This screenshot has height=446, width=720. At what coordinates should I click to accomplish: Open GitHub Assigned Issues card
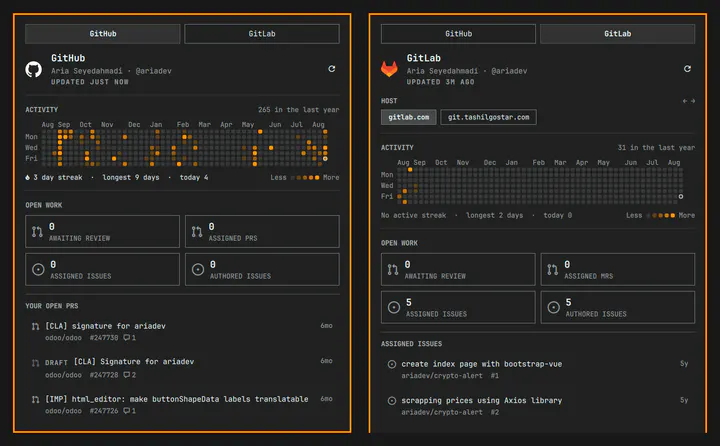pos(102,270)
